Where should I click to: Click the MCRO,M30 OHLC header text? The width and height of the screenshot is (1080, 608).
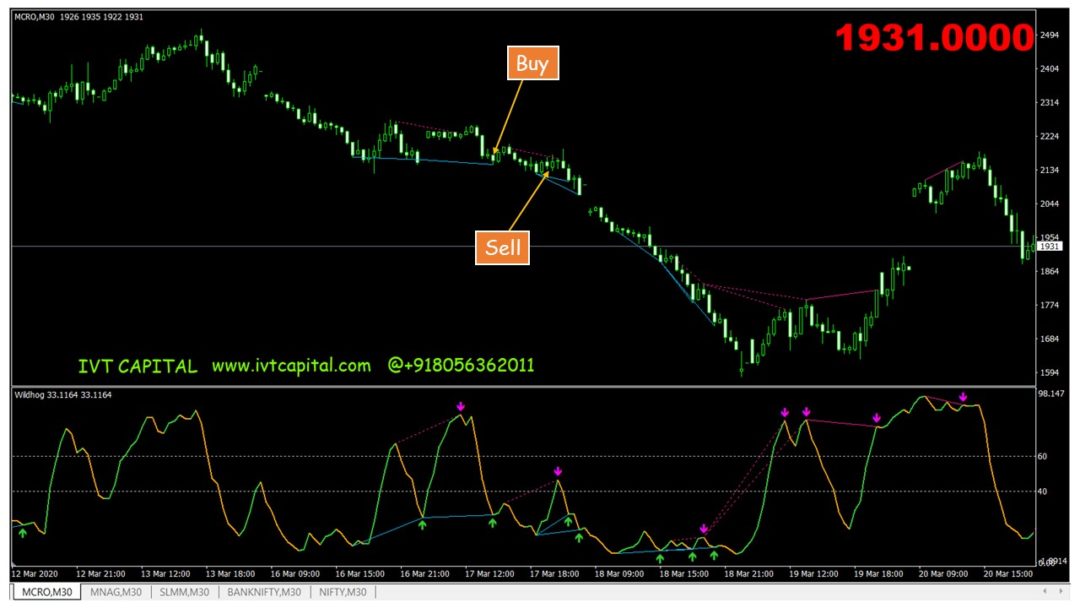click(79, 17)
